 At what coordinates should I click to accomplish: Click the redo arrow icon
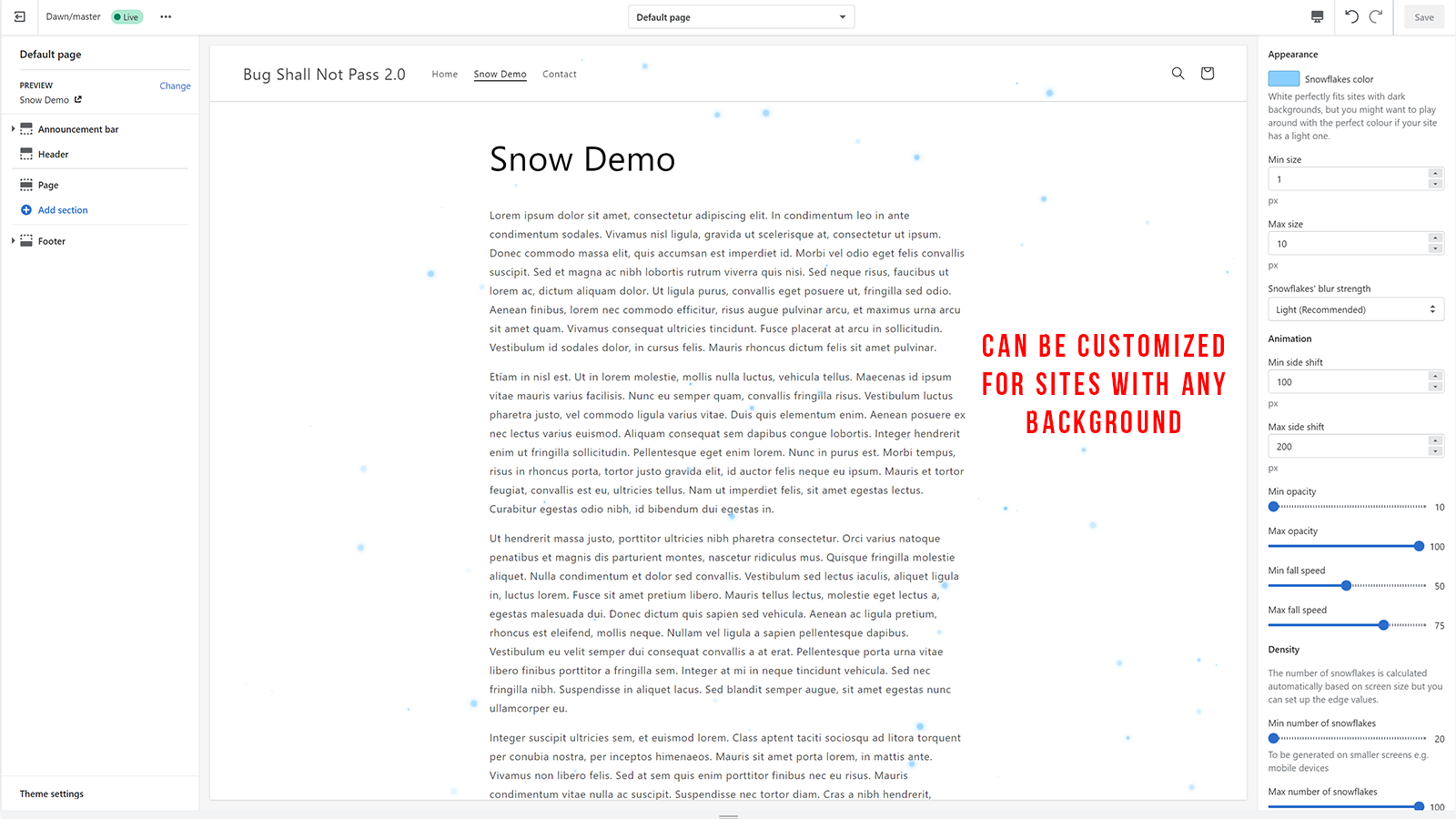coord(1376,16)
